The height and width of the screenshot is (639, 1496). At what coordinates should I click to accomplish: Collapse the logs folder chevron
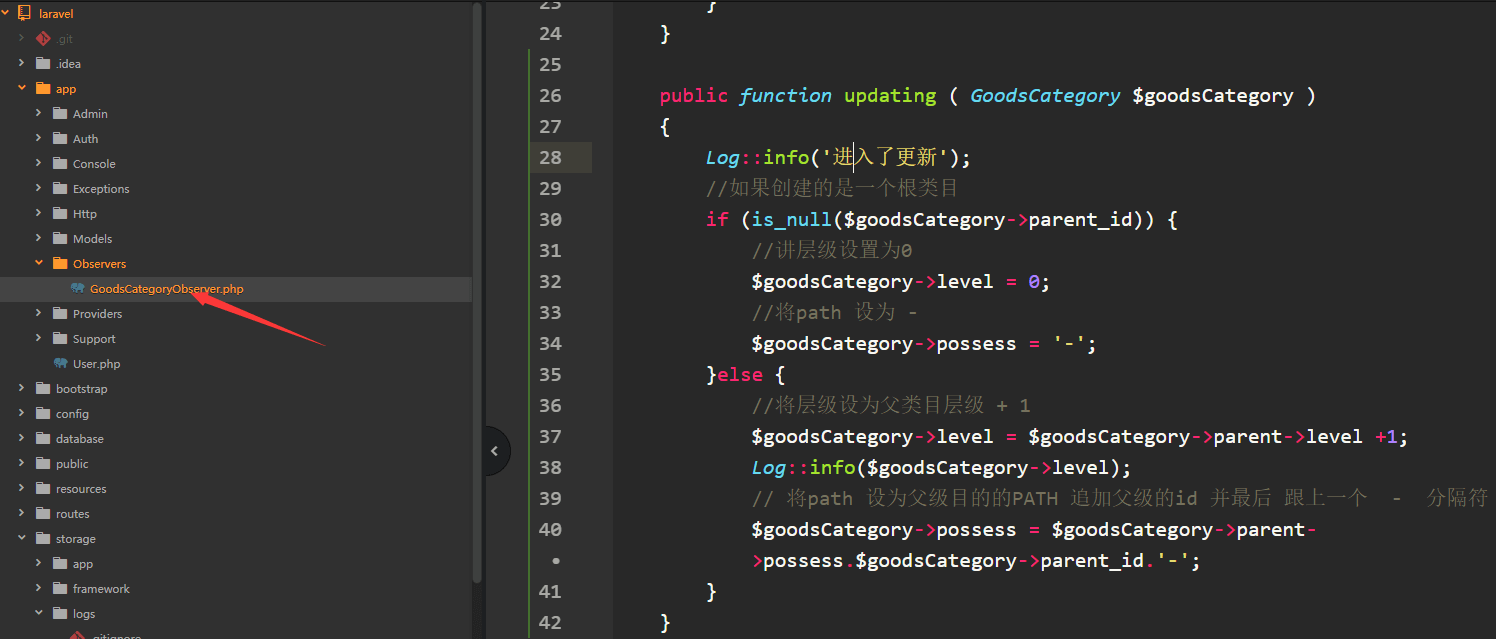[38, 613]
